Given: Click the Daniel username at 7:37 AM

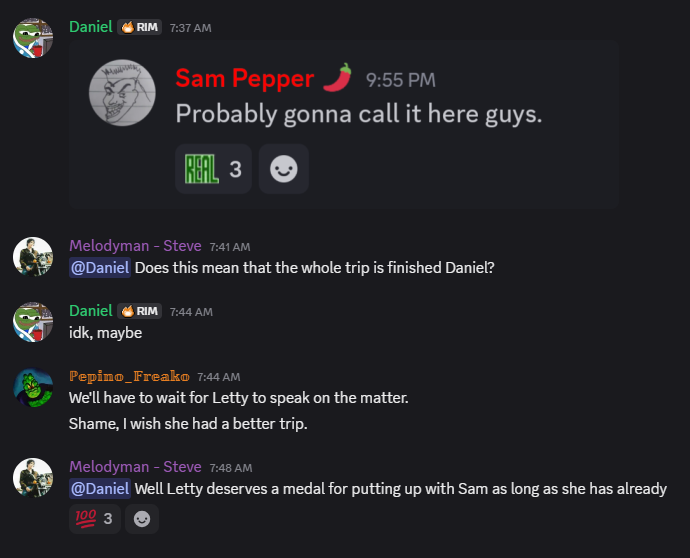Looking at the screenshot, I should [x=91, y=27].
